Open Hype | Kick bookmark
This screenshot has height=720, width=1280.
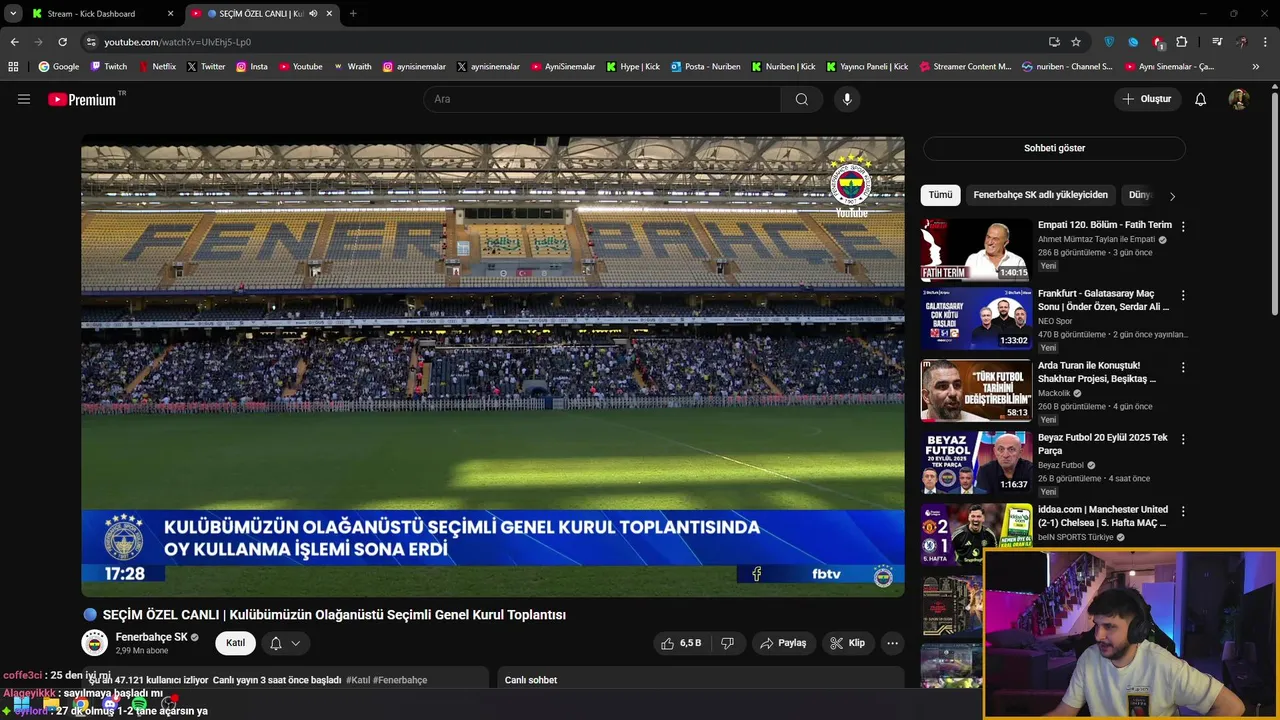[633, 67]
